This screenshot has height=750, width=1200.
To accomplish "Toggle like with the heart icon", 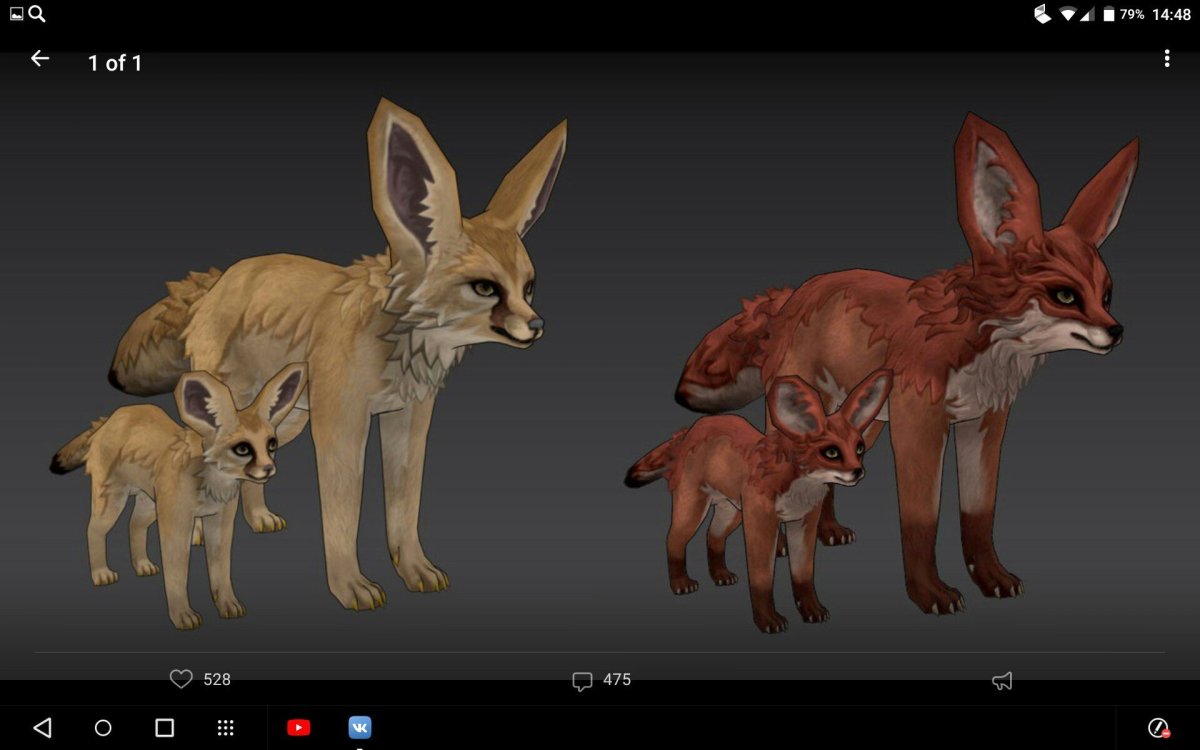I will click(x=181, y=680).
